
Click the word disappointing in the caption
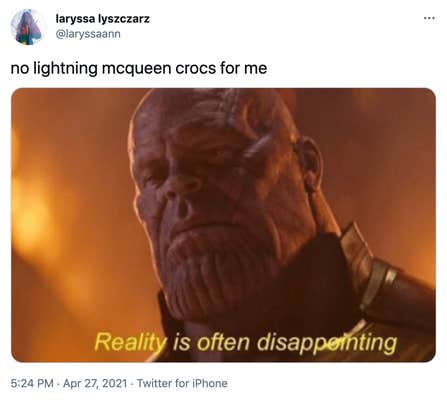[x=327, y=343]
